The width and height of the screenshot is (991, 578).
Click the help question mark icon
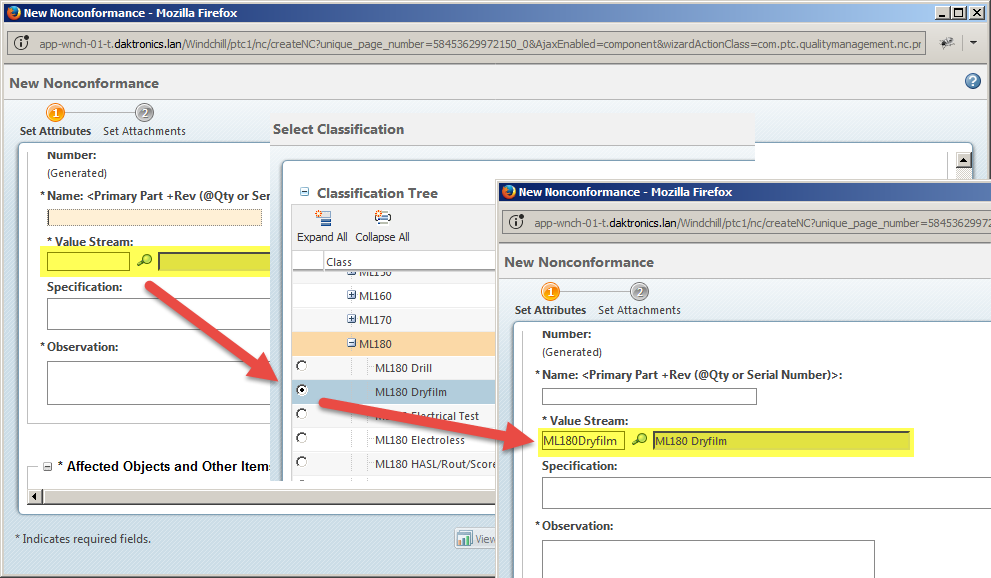tap(973, 81)
